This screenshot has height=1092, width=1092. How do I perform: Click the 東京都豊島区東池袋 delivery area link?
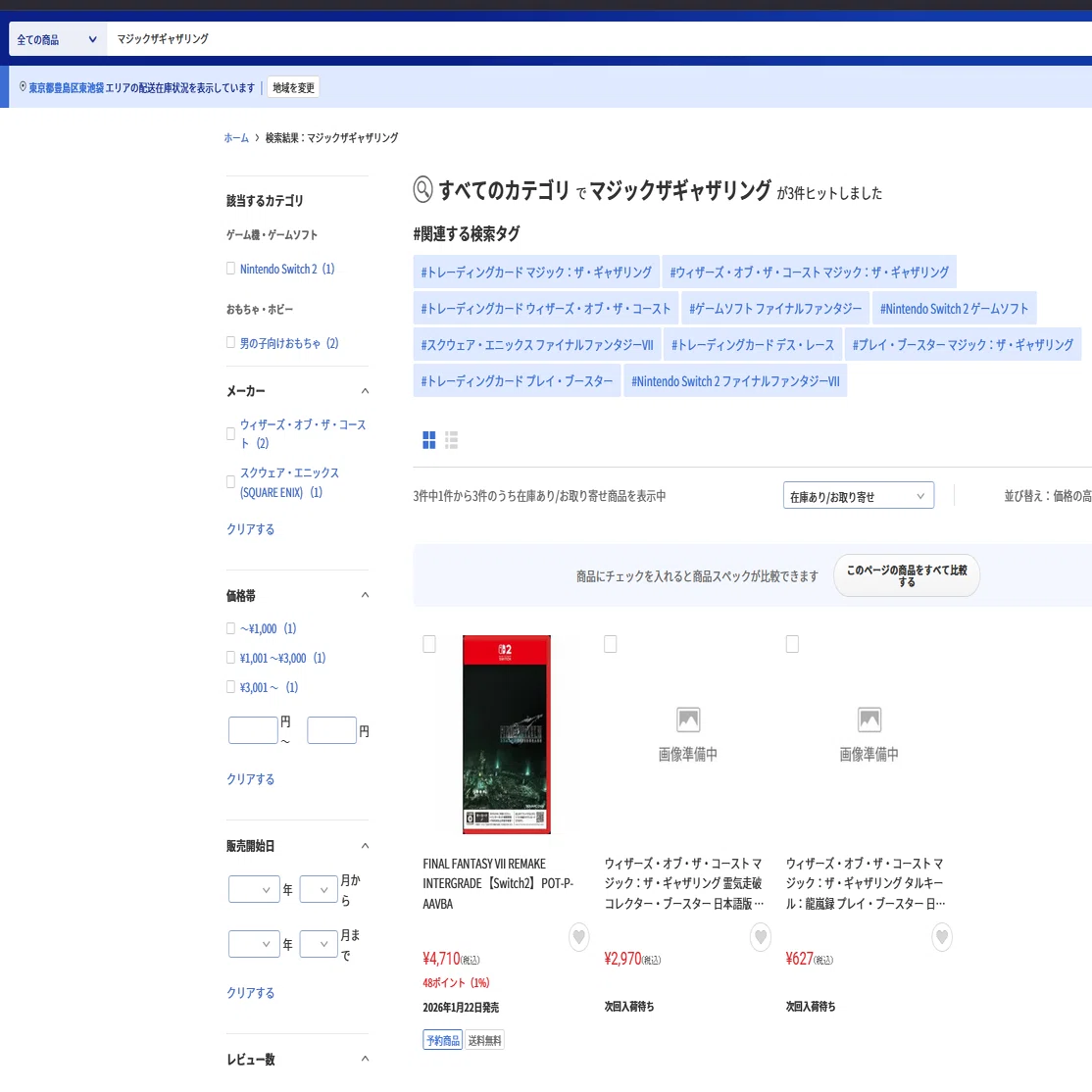[x=66, y=87]
